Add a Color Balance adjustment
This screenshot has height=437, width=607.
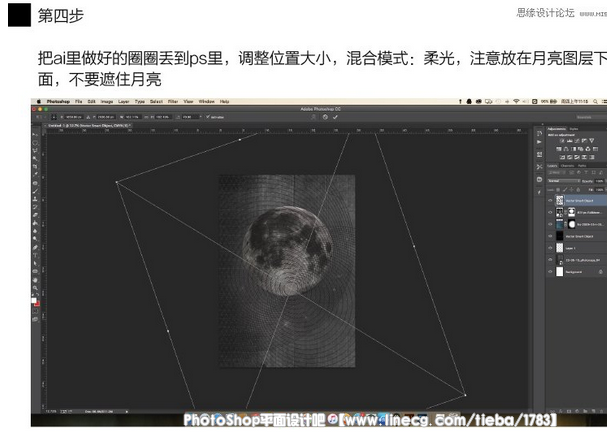[566, 149]
